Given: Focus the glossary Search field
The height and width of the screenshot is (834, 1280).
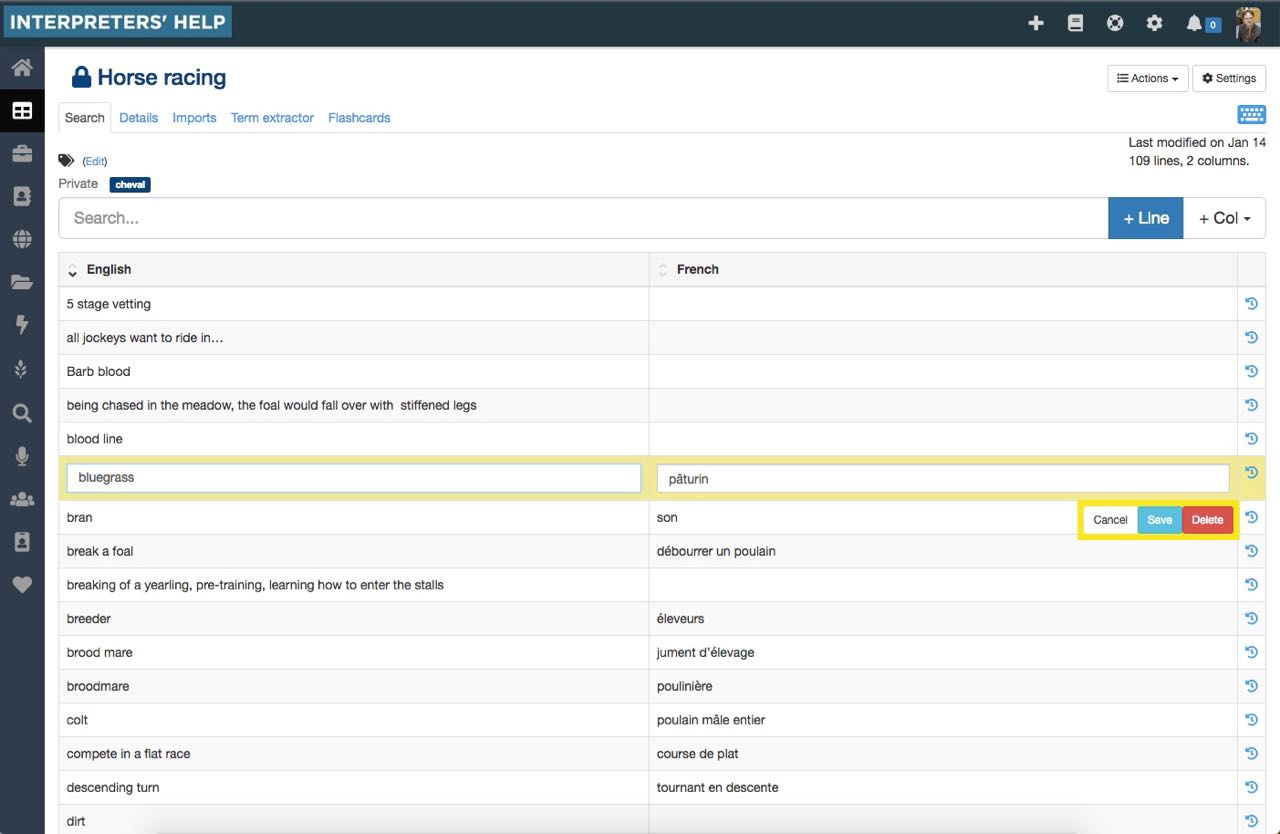Looking at the screenshot, I should click(583, 218).
